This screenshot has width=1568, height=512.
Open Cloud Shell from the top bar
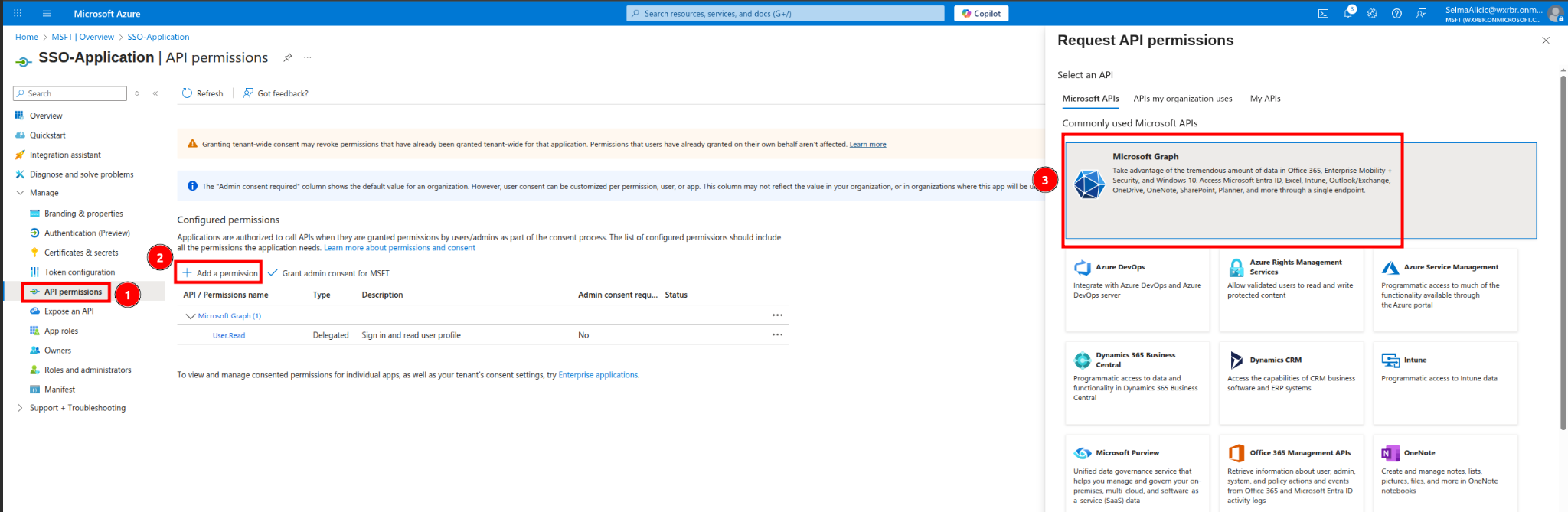pos(1323,13)
